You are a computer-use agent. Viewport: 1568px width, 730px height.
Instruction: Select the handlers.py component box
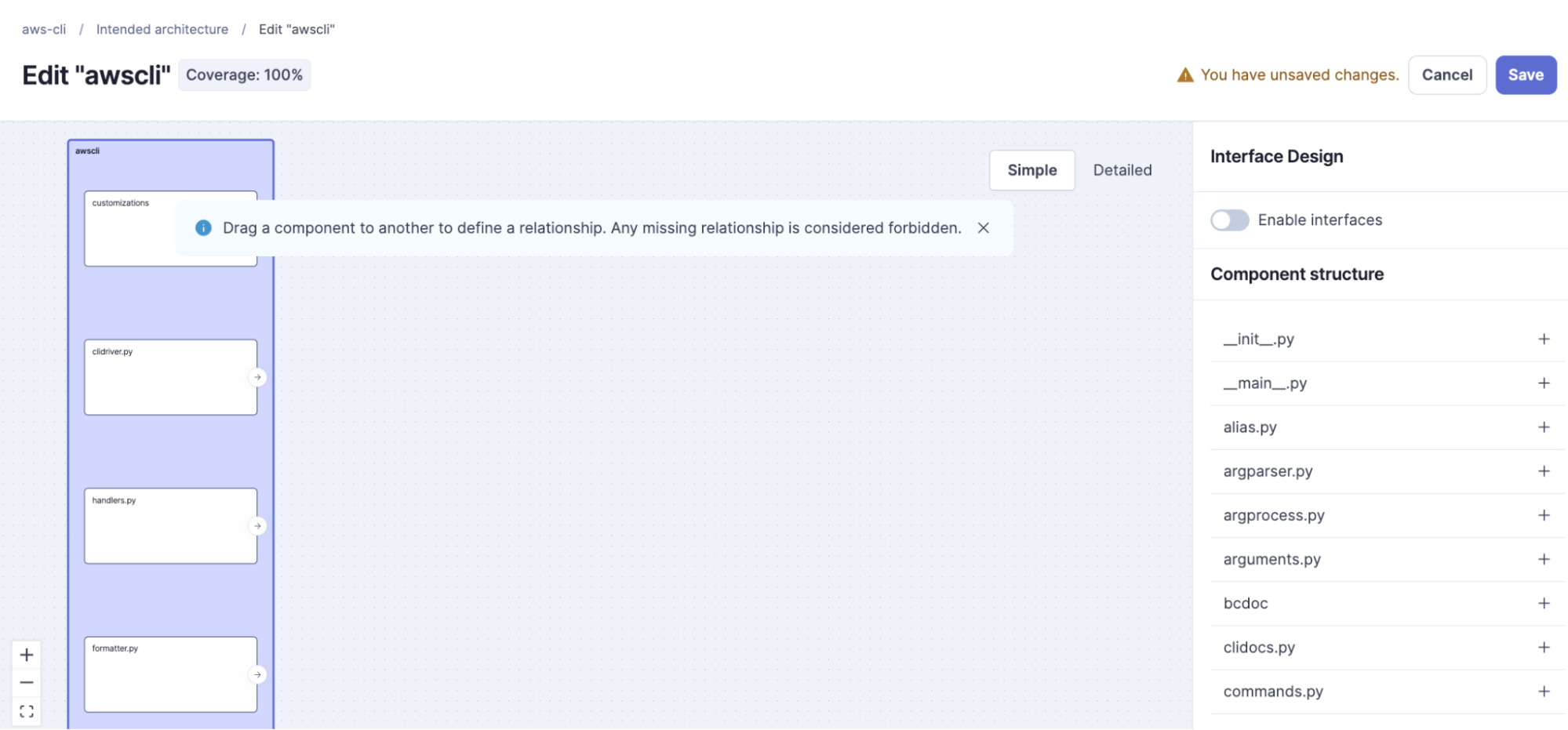(171, 526)
